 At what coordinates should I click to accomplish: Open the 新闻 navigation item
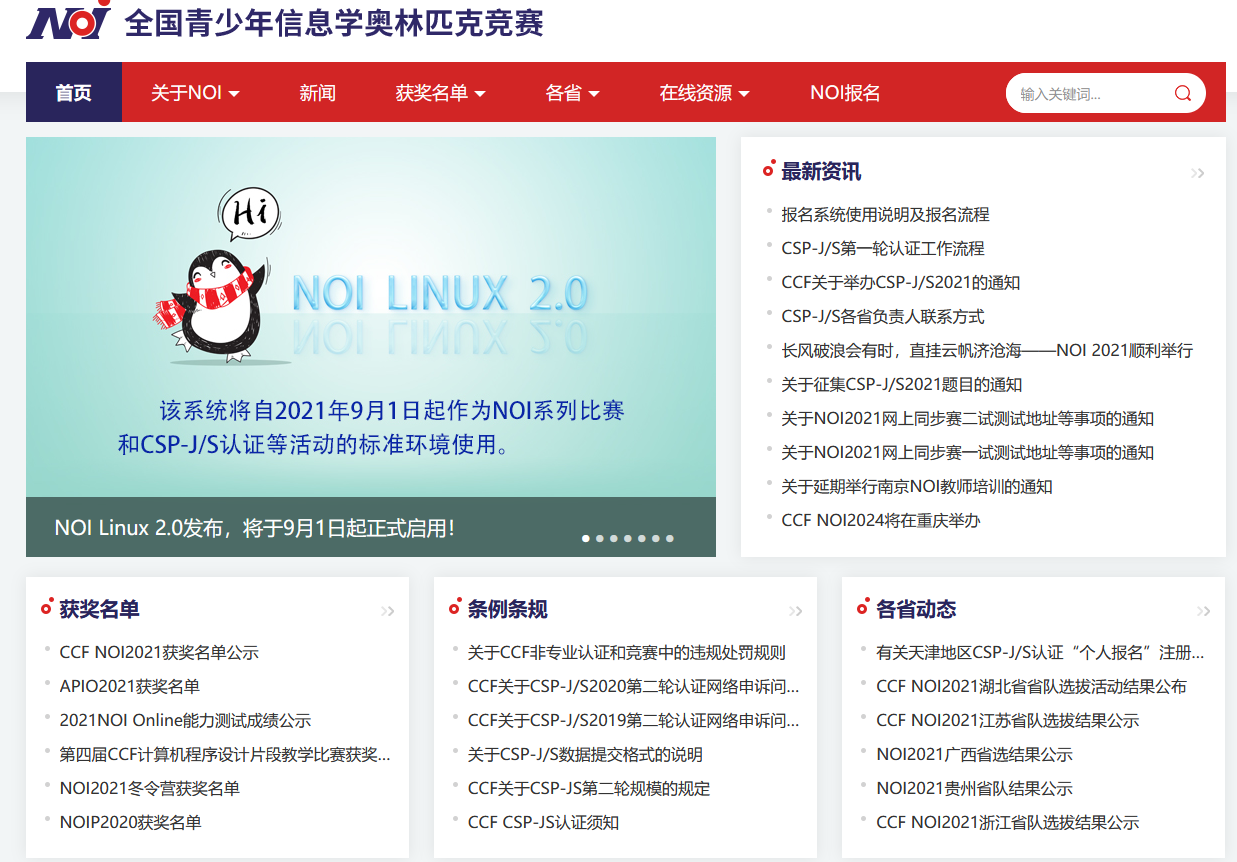tap(317, 93)
